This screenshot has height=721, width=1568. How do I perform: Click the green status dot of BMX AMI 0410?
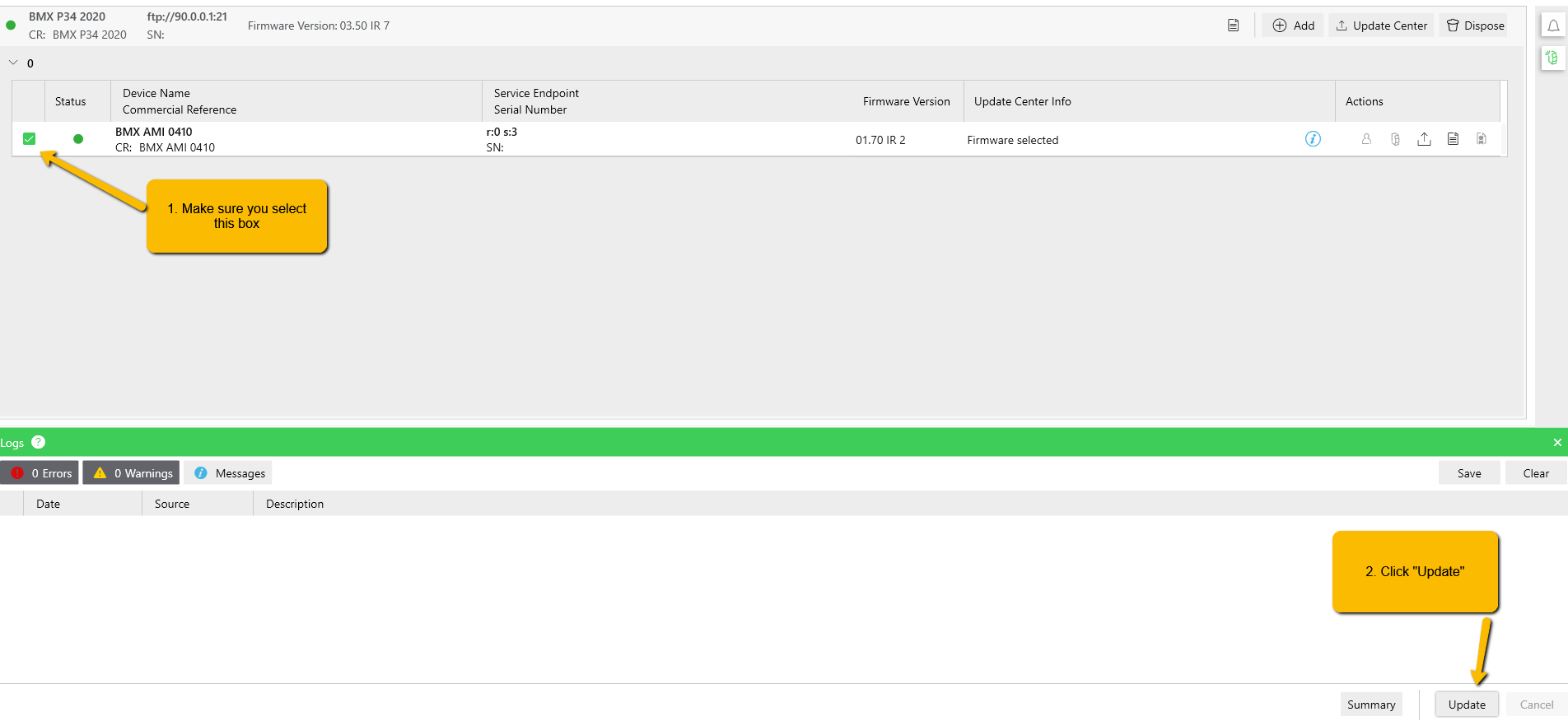click(78, 139)
